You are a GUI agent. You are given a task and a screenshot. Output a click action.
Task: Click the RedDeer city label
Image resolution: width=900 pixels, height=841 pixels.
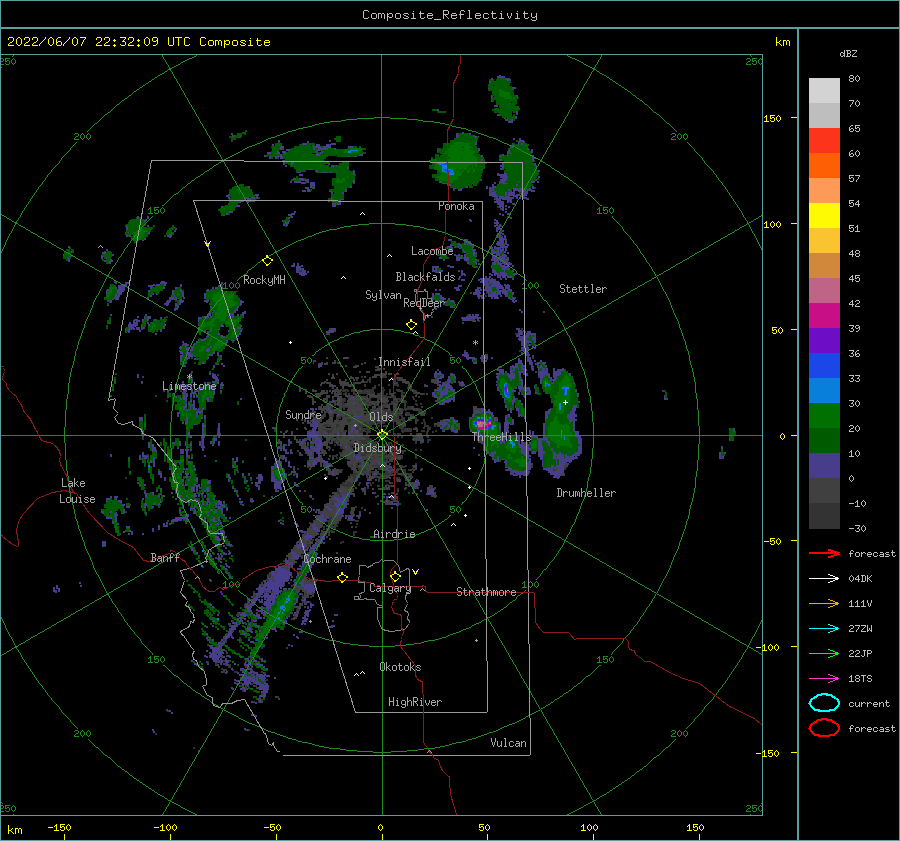(x=424, y=303)
